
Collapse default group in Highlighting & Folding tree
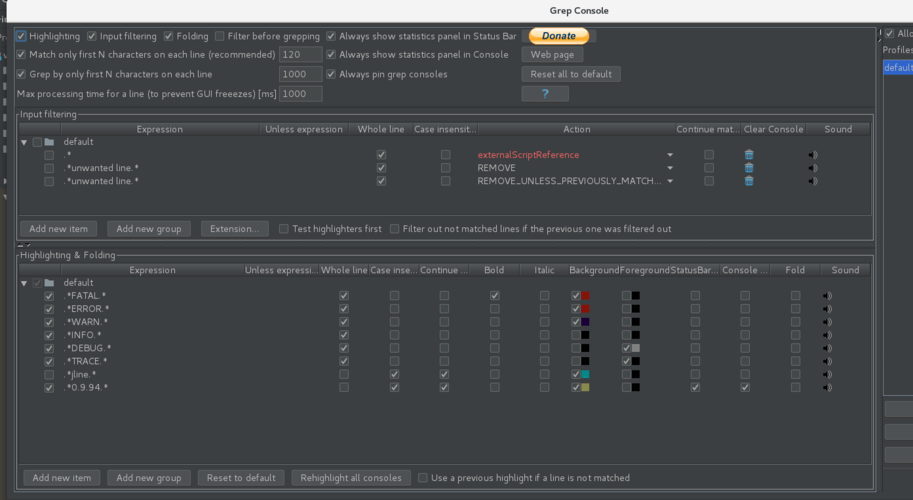click(x=24, y=283)
